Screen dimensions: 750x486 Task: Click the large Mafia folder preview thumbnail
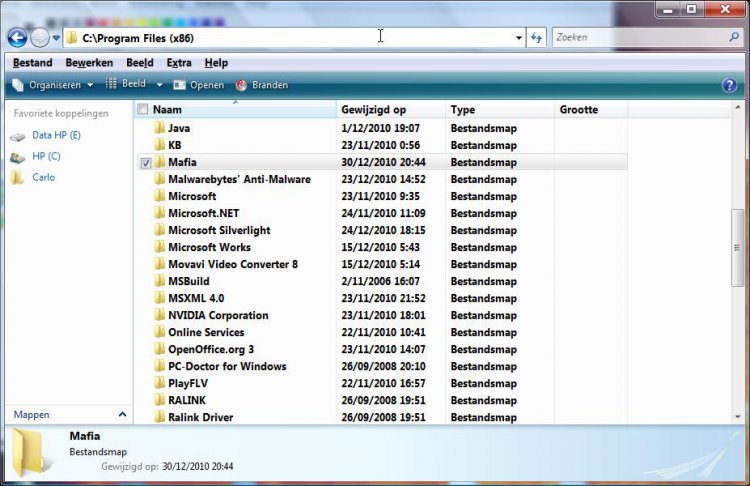31,453
